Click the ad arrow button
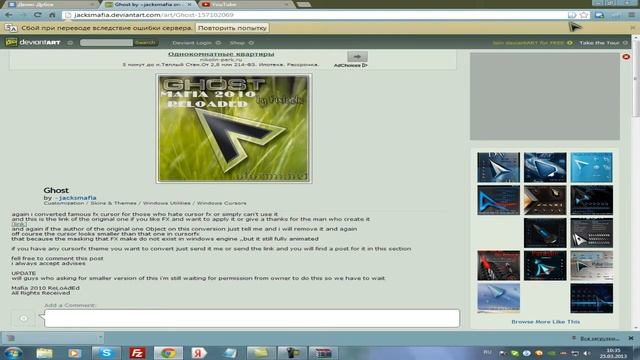The height and width of the screenshot is (360, 640). (x=357, y=56)
